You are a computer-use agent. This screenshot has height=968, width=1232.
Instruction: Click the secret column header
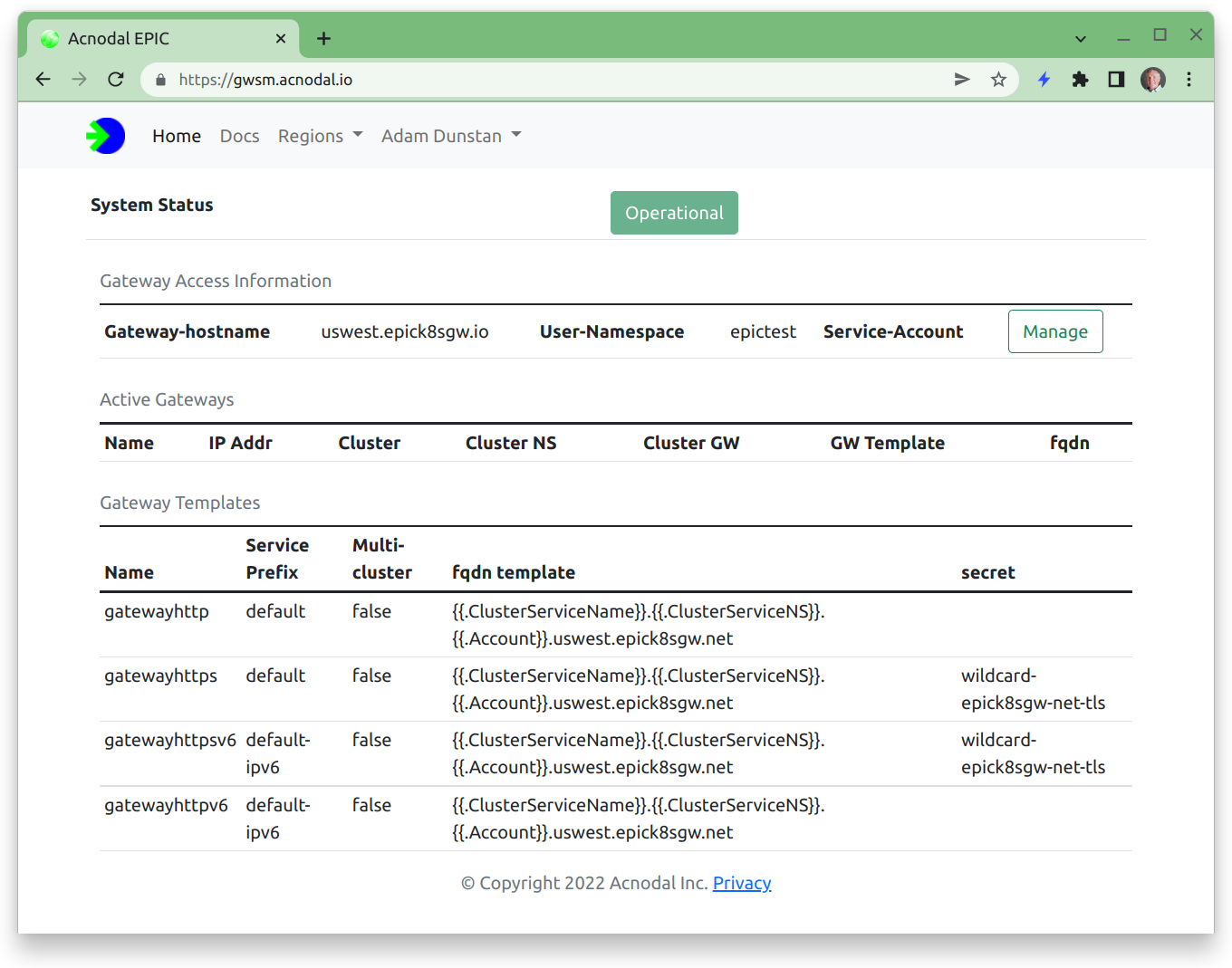[988, 572]
